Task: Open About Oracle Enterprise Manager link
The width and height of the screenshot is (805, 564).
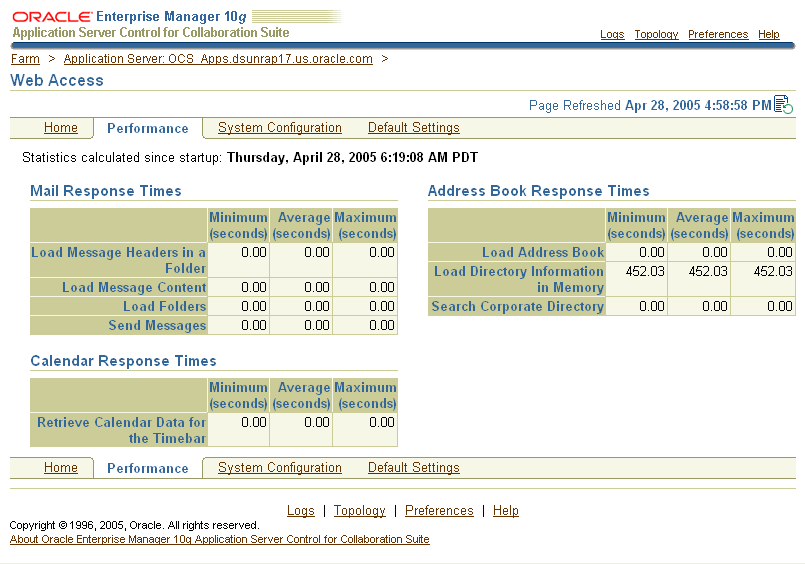Action: 219,539
